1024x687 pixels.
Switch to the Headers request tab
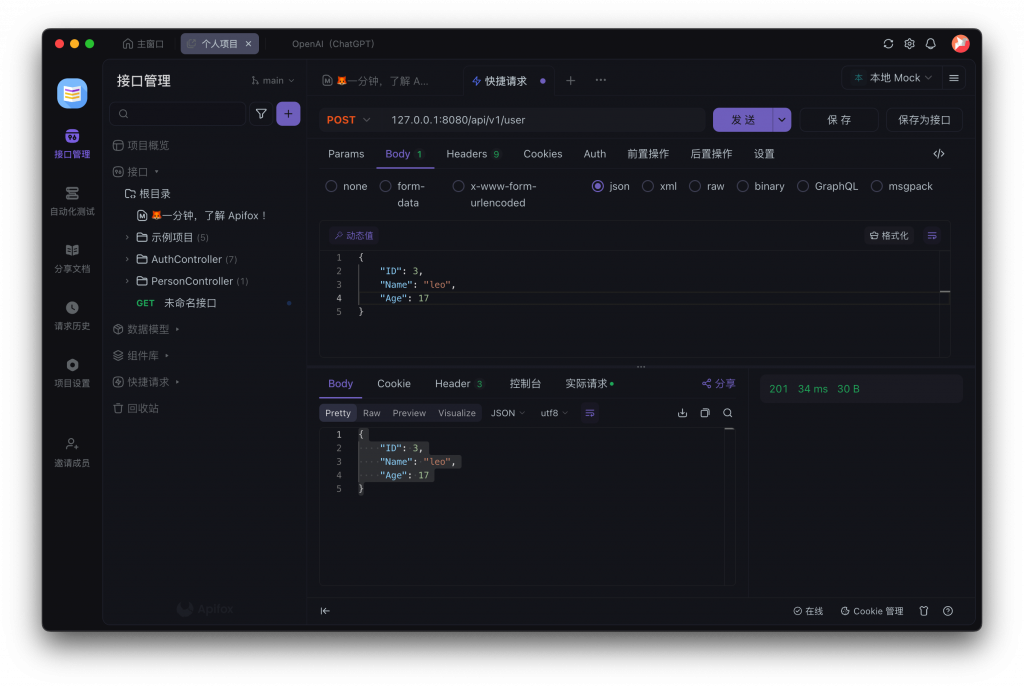472,154
